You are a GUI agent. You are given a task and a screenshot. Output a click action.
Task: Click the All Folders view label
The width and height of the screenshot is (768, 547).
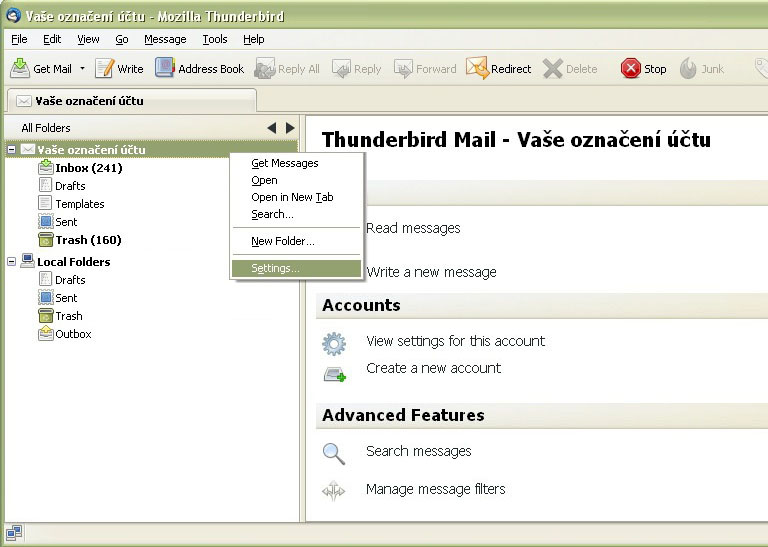click(46, 128)
